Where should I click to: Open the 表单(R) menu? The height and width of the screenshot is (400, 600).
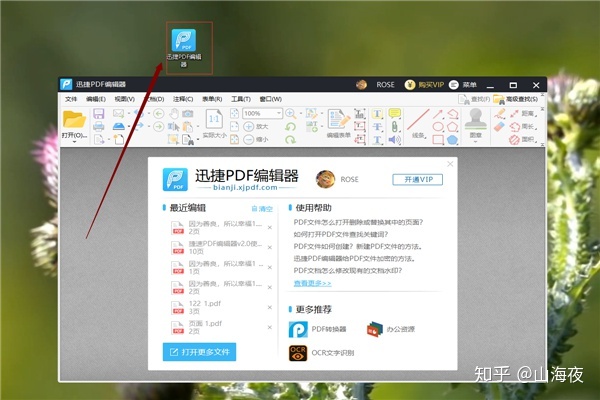point(212,99)
